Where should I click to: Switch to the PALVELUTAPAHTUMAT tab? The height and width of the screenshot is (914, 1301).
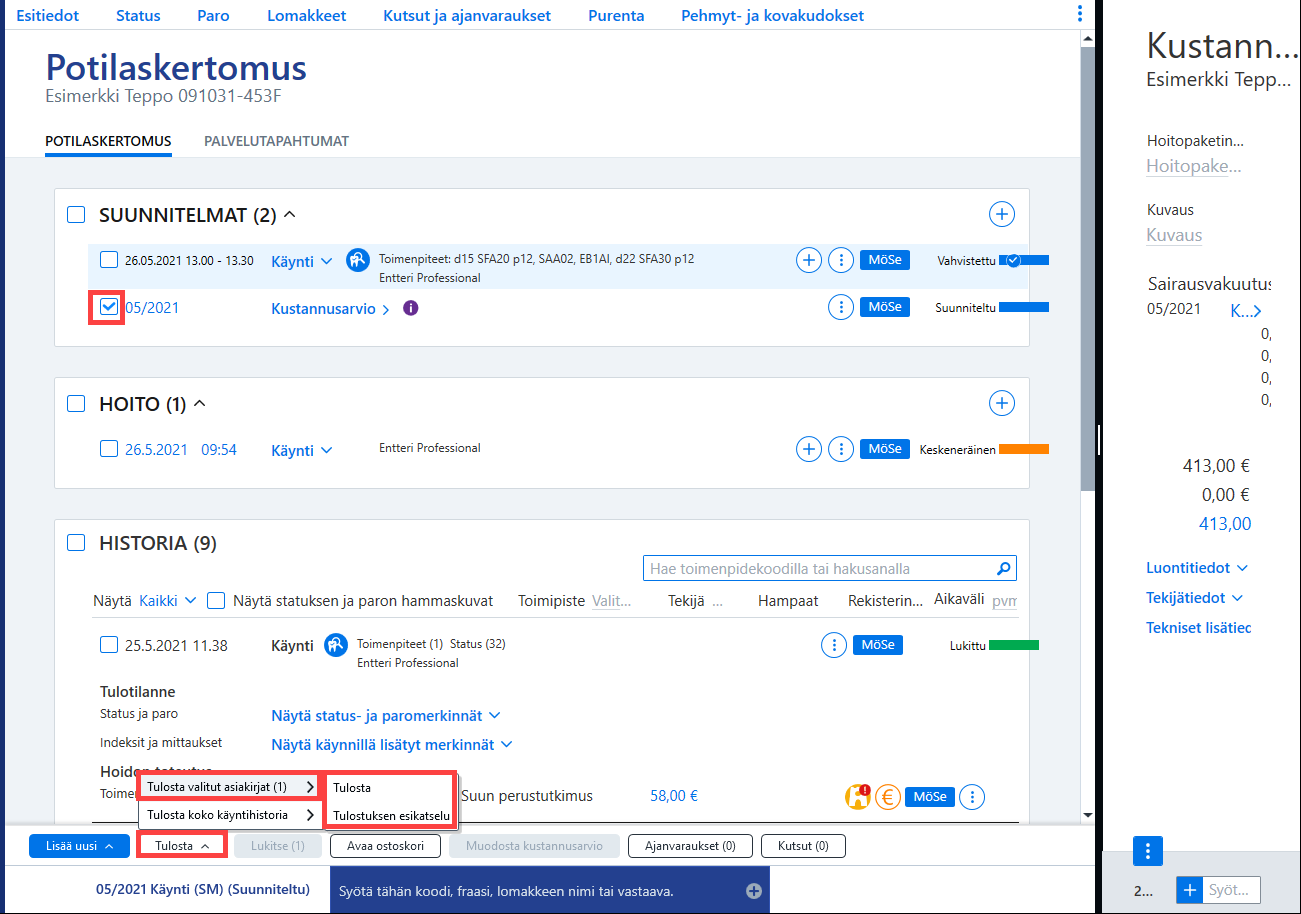276,141
